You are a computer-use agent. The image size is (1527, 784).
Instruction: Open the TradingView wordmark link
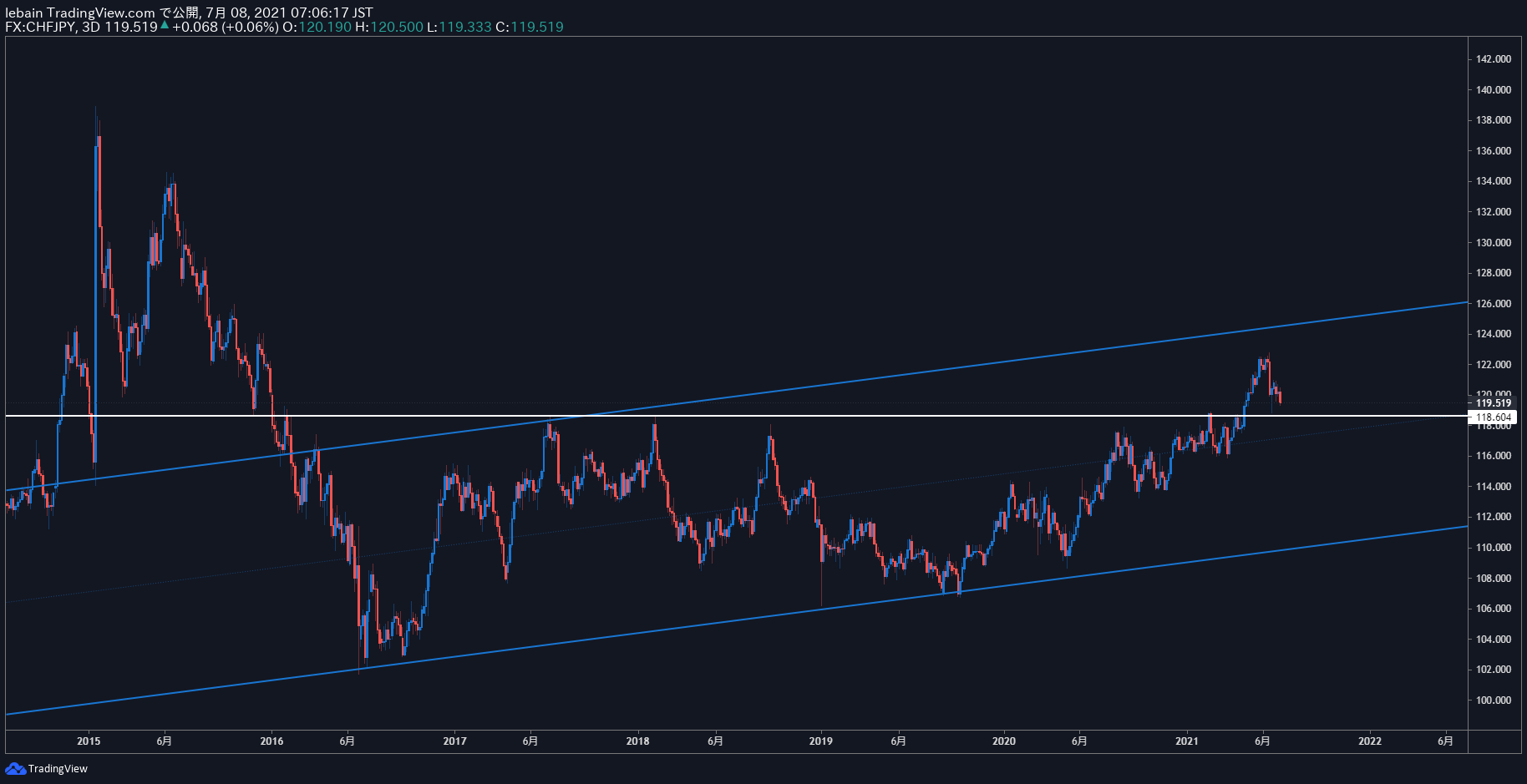pyautogui.click(x=58, y=768)
